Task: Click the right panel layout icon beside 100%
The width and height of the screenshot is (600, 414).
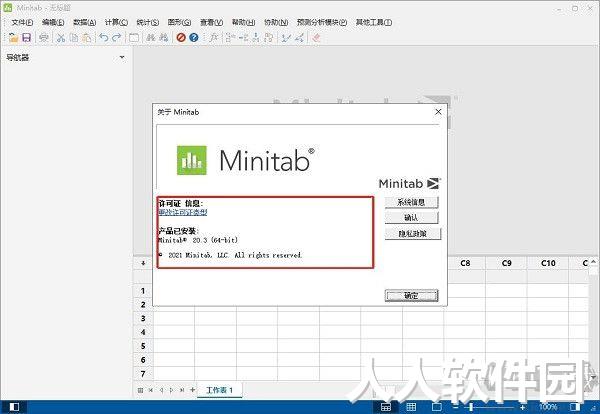Action: (x=575, y=407)
